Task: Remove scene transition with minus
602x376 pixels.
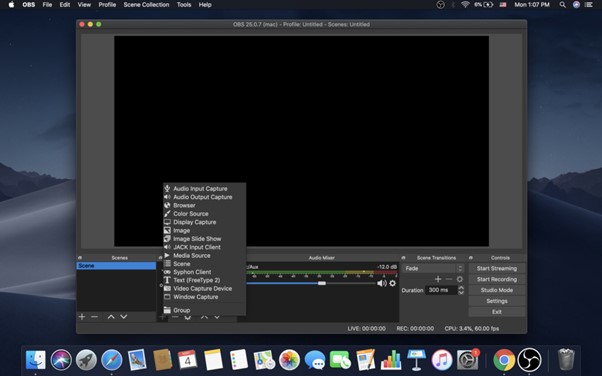Action: pyautogui.click(x=449, y=279)
